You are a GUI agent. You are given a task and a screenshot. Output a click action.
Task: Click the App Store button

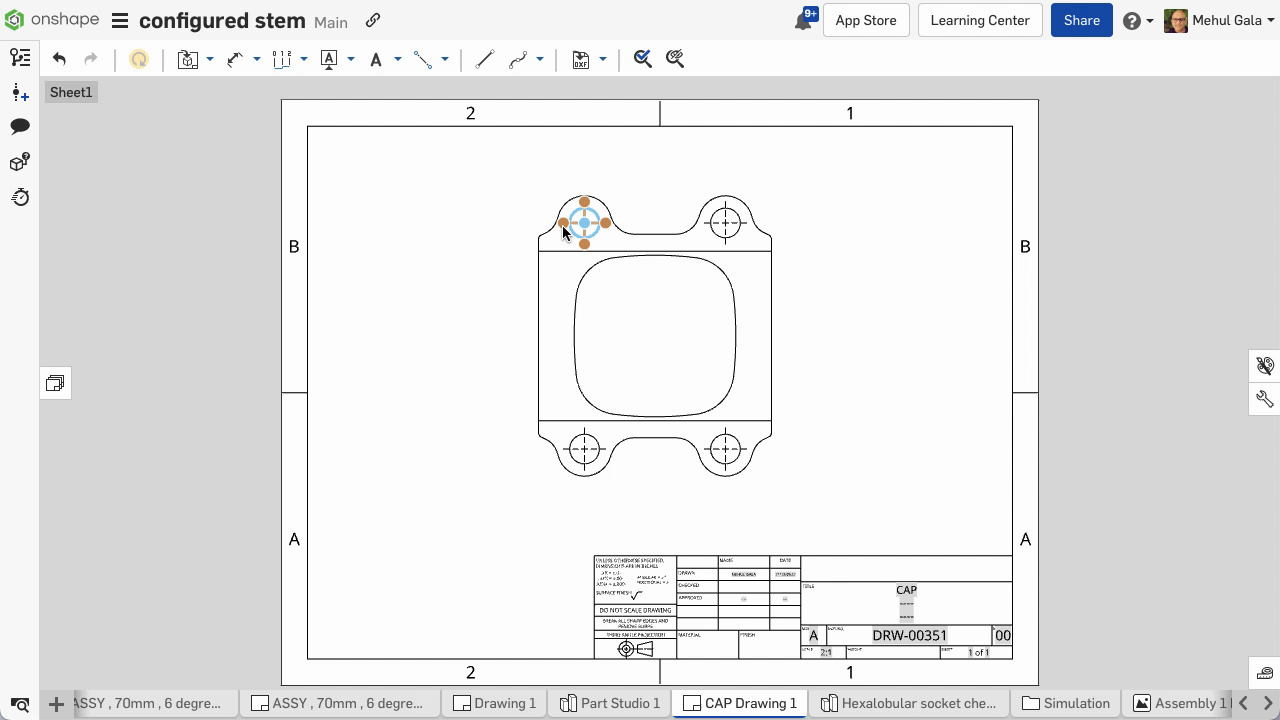tap(865, 21)
